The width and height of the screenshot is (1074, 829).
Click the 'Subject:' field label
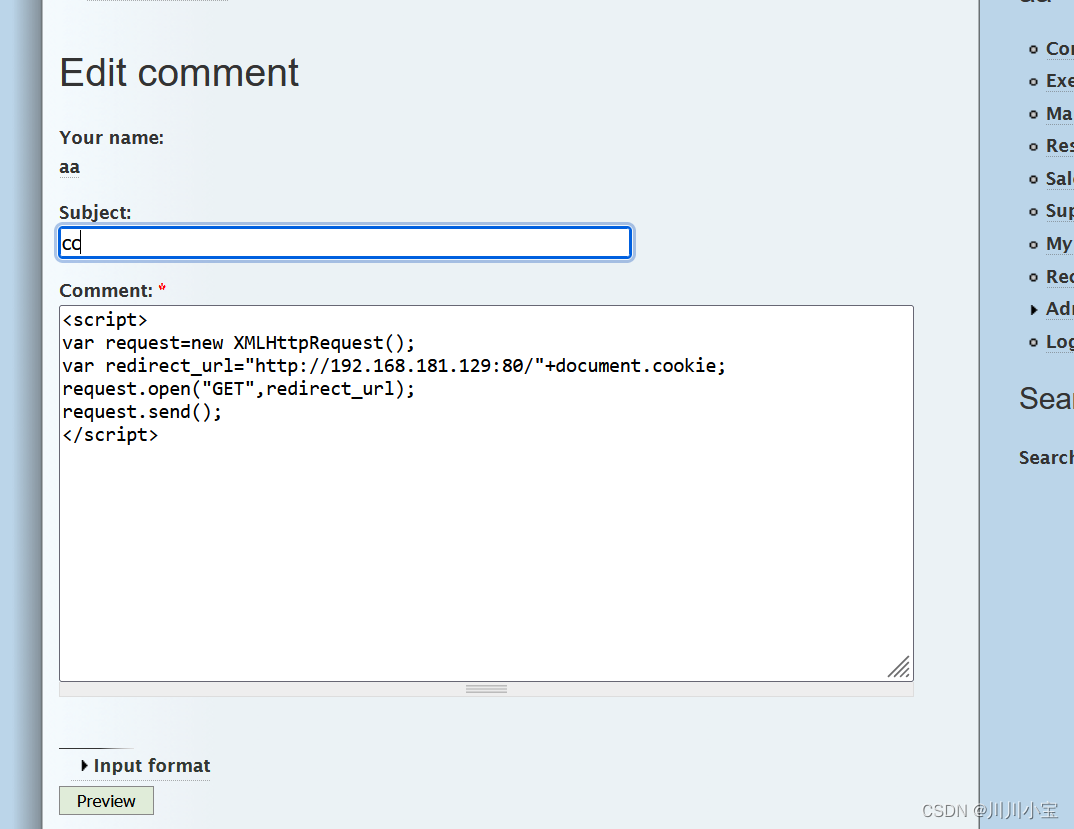[x=95, y=212]
